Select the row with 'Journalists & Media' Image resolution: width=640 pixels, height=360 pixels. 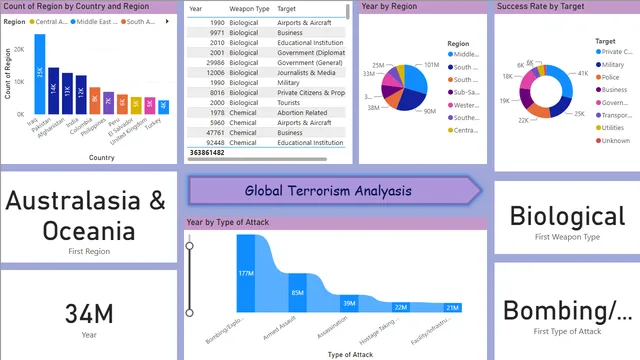[x=266, y=73]
